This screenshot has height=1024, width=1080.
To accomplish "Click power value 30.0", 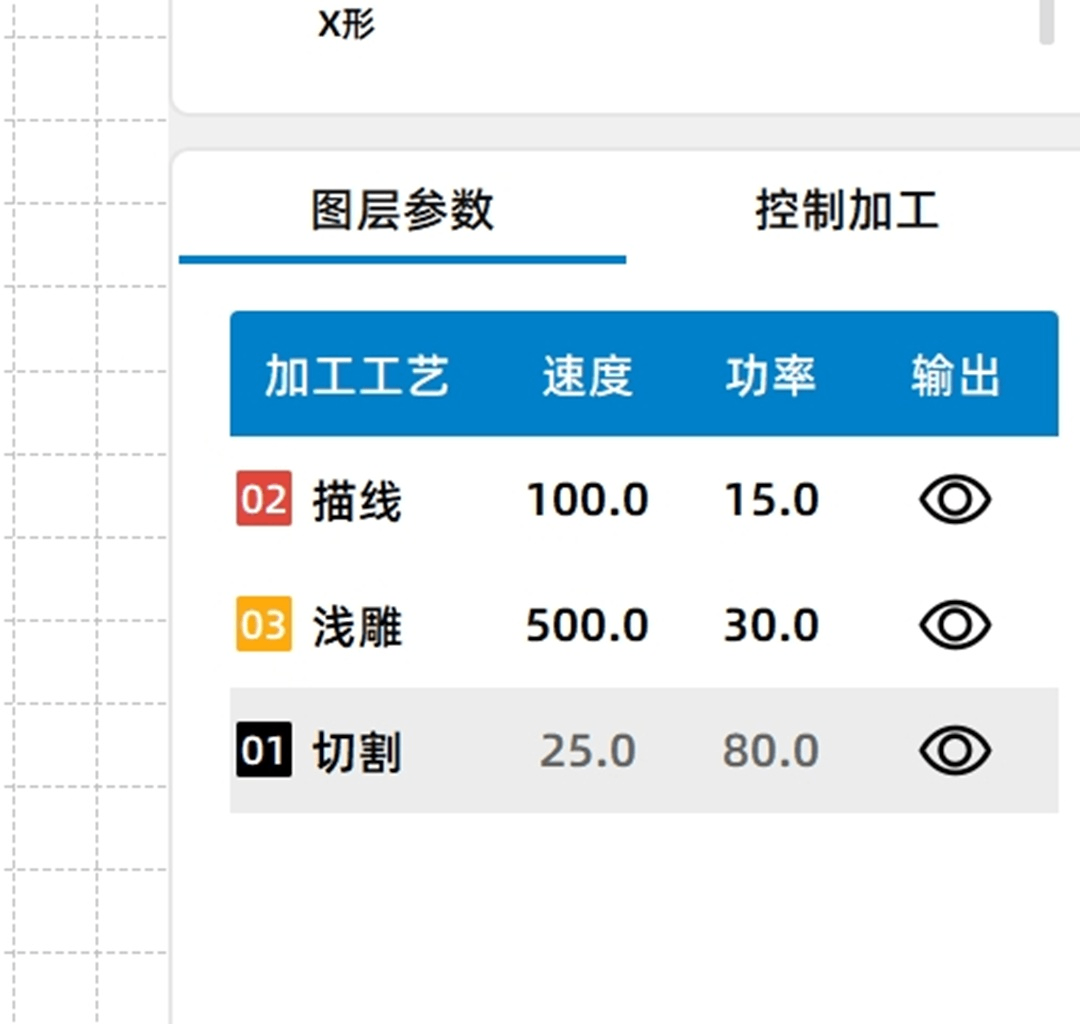I will coord(771,625).
